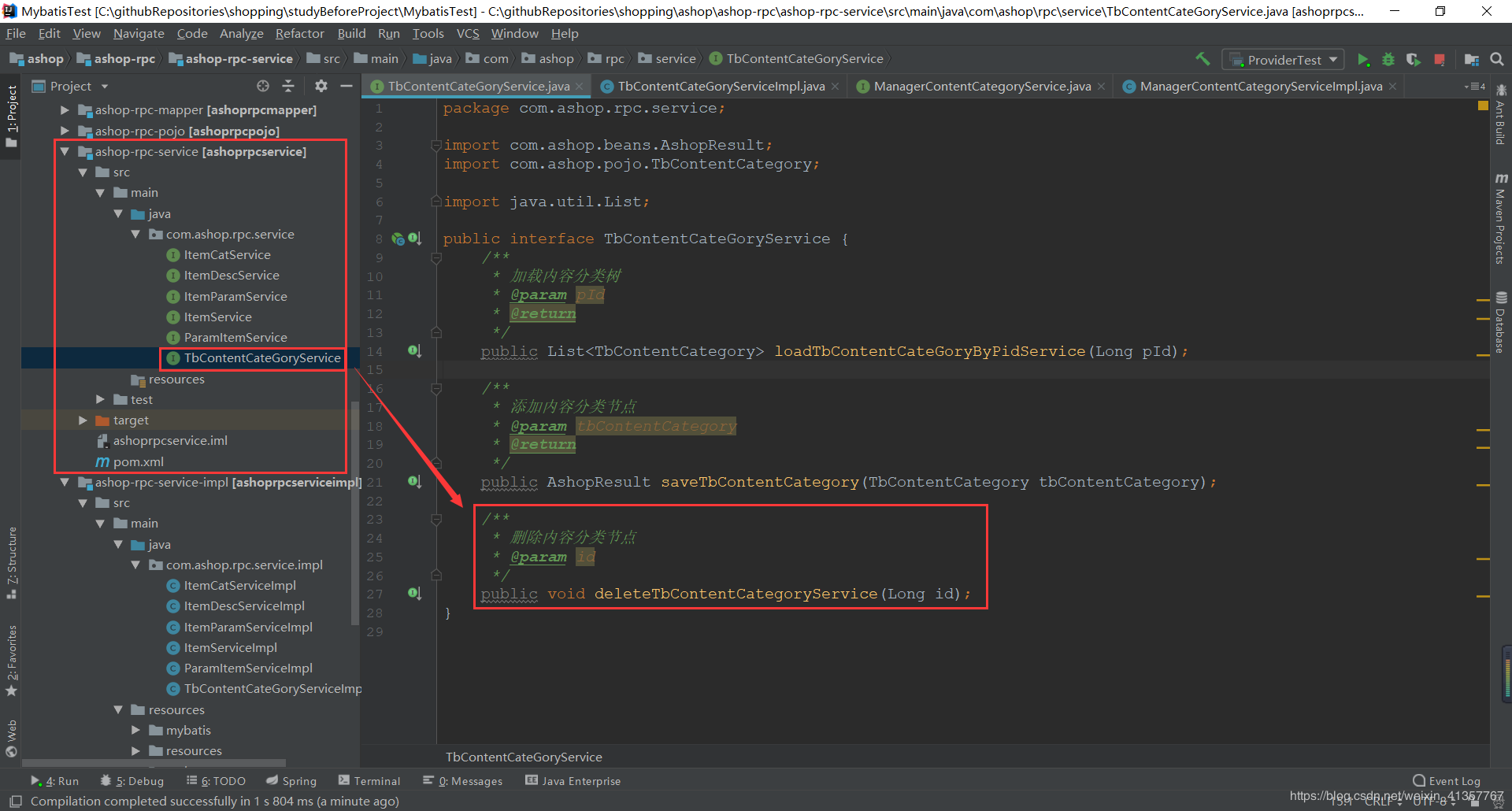
Task: Open the Analyze menu
Action: 242,34
